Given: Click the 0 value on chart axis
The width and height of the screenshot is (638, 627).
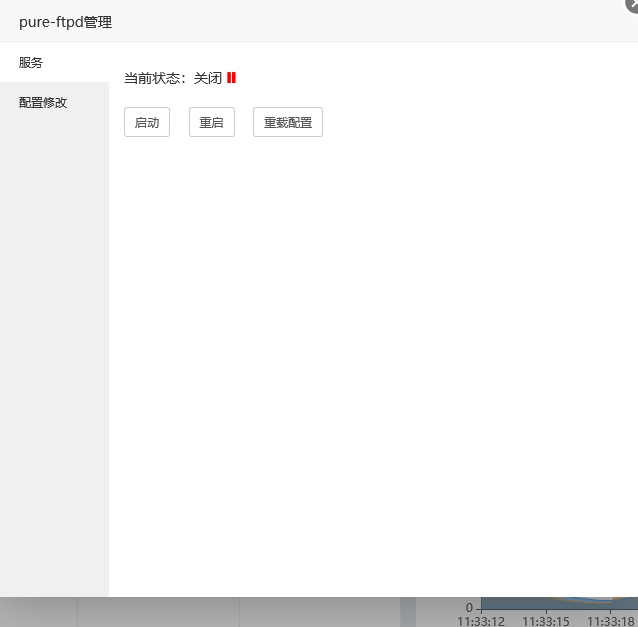Looking at the screenshot, I should 469,607.
